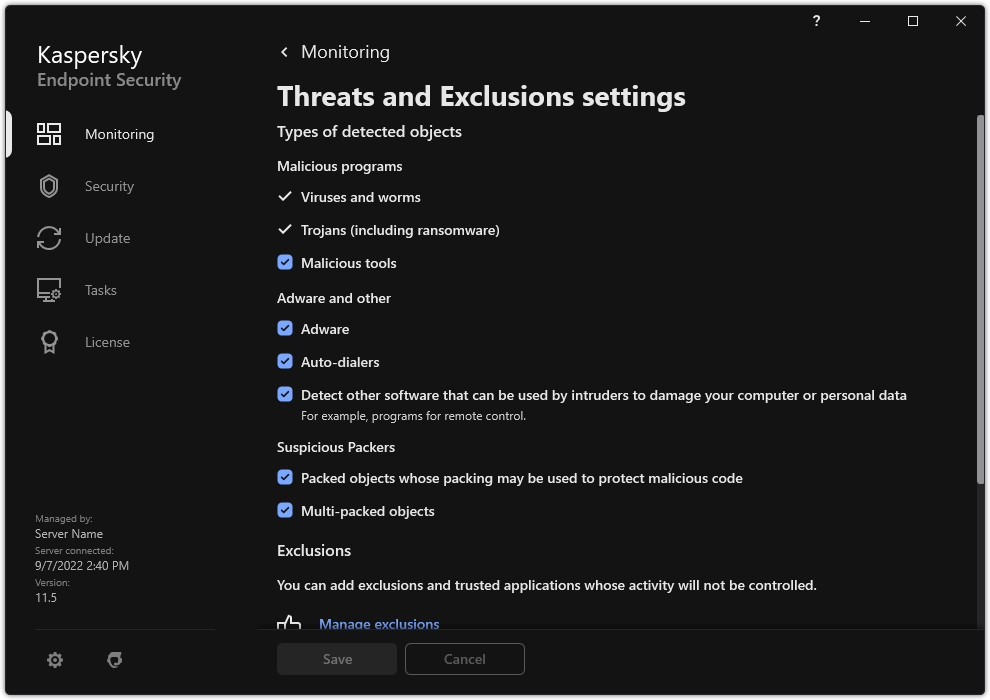Screen dimensions: 990x700
Task: Toggle the Auto-dialers checkbox
Action: 285,362
